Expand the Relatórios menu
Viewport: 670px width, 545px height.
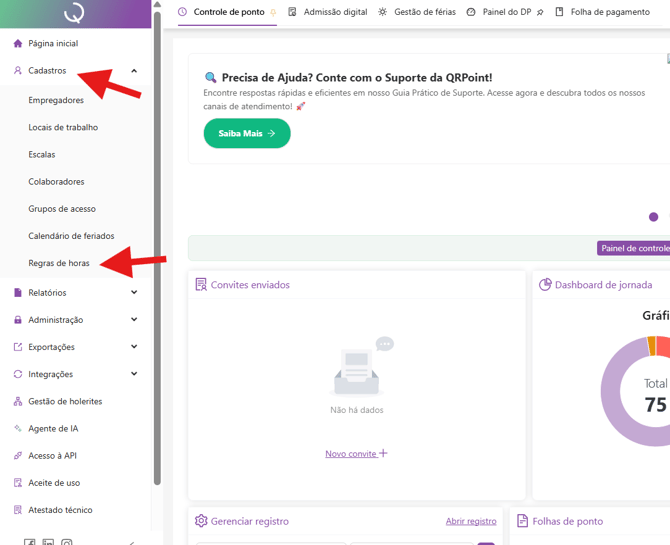[134, 293]
